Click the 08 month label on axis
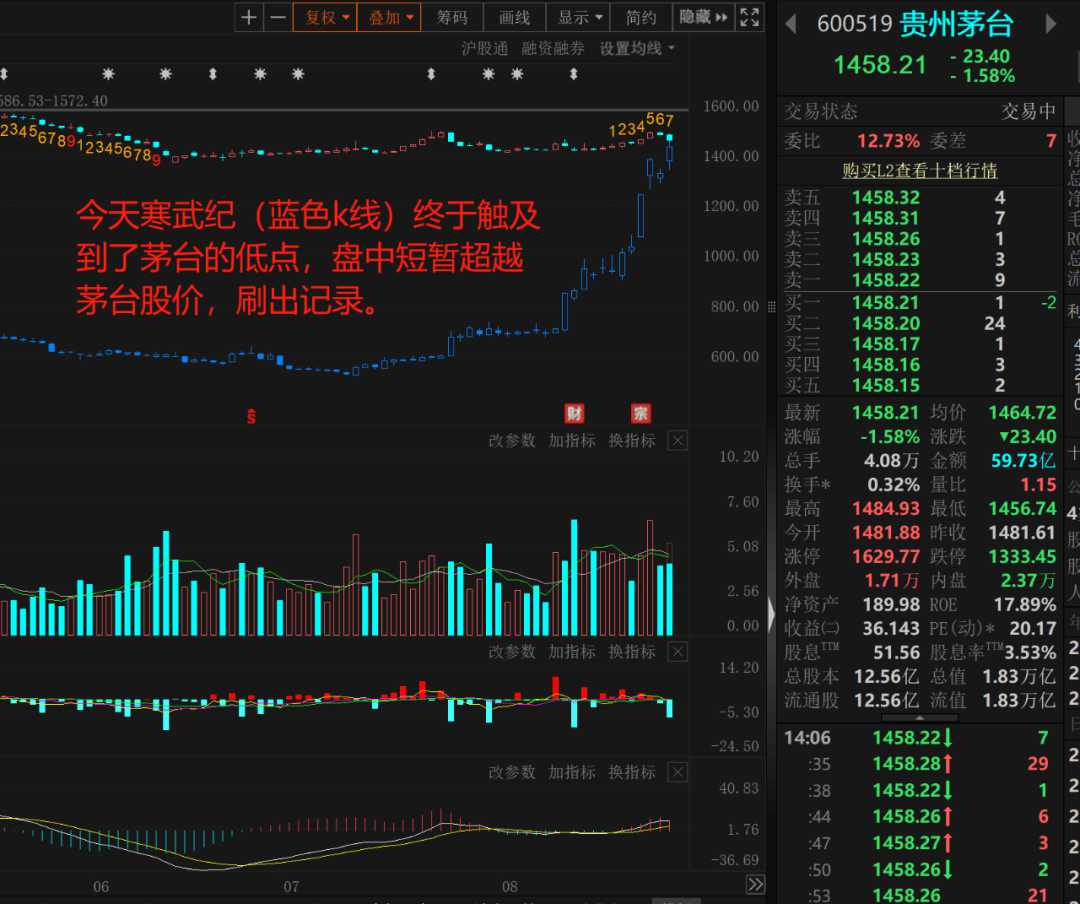Viewport: 1080px width, 904px height. pyautogui.click(x=510, y=887)
